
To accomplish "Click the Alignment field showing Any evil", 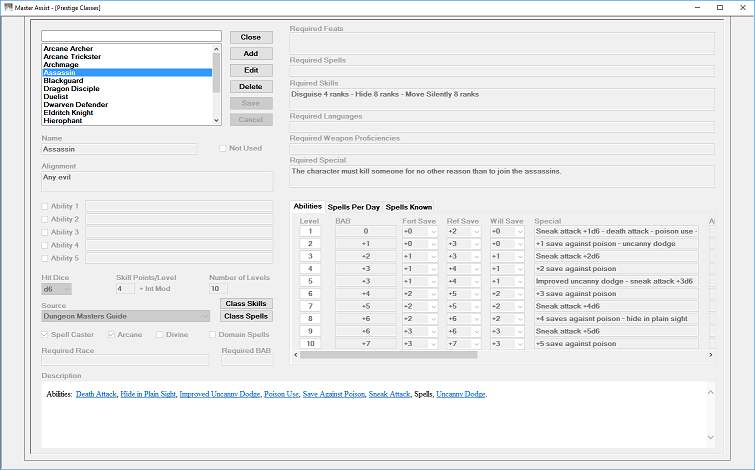I will click(157, 182).
